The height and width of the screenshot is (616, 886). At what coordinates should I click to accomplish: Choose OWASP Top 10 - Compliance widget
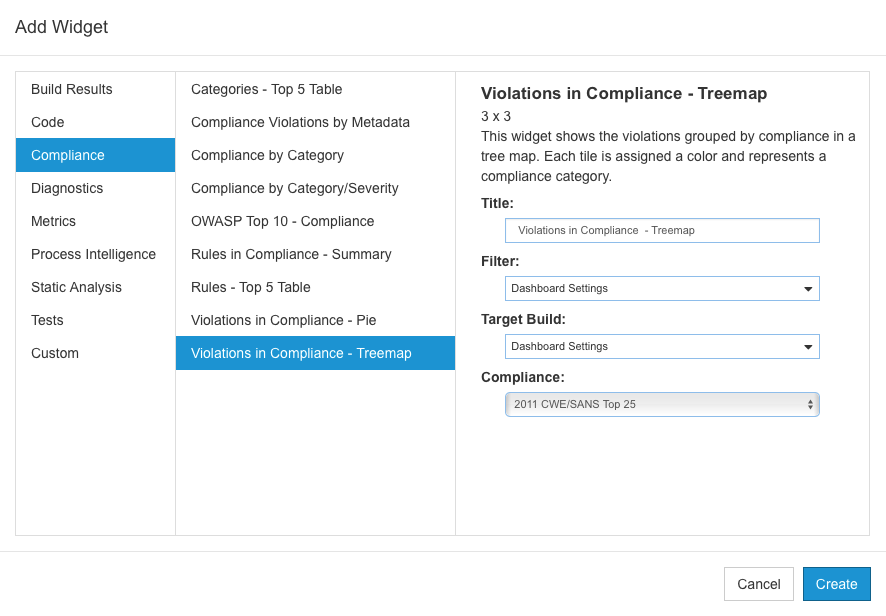tap(315, 221)
